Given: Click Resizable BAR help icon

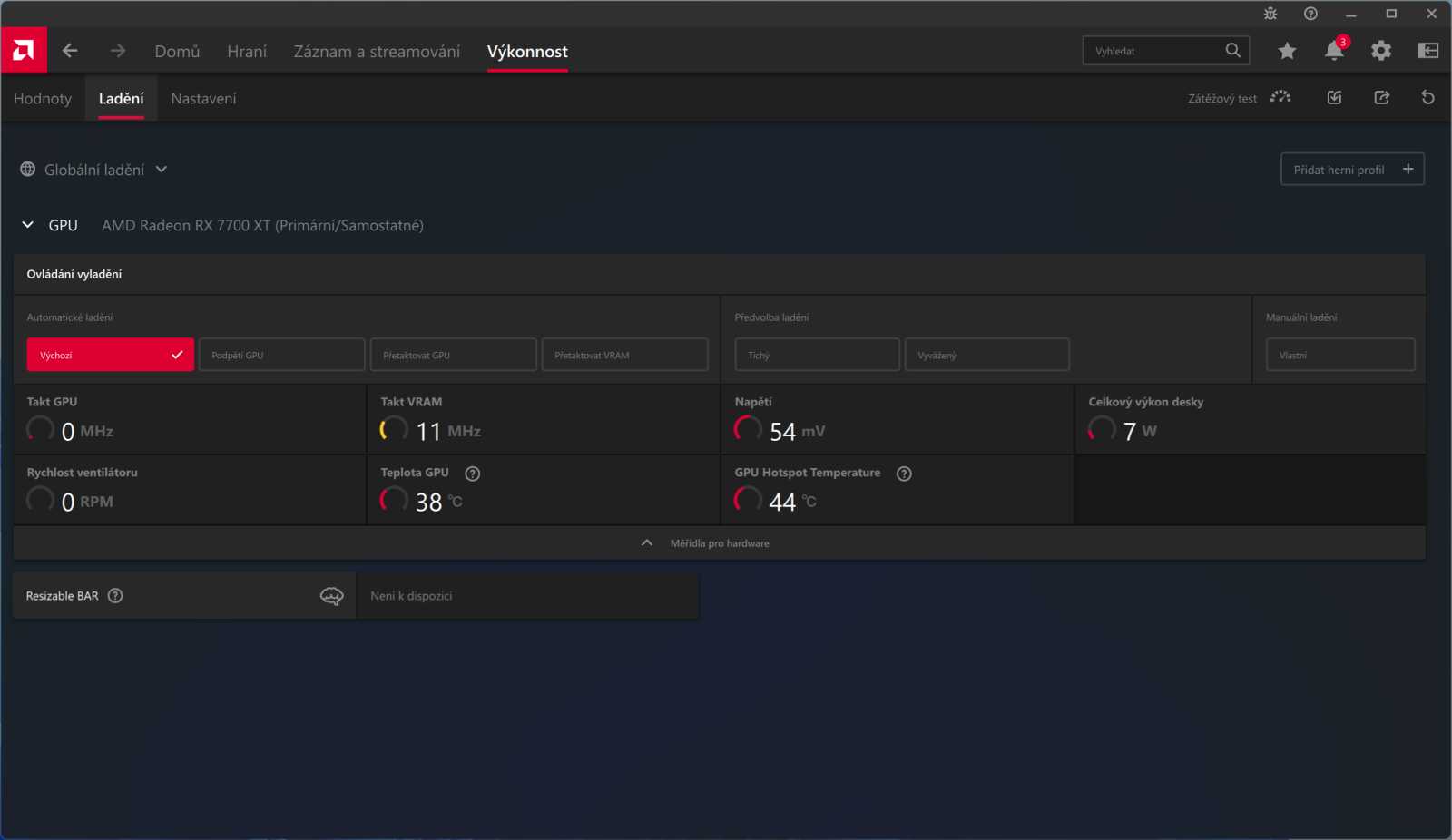Looking at the screenshot, I should click(115, 596).
